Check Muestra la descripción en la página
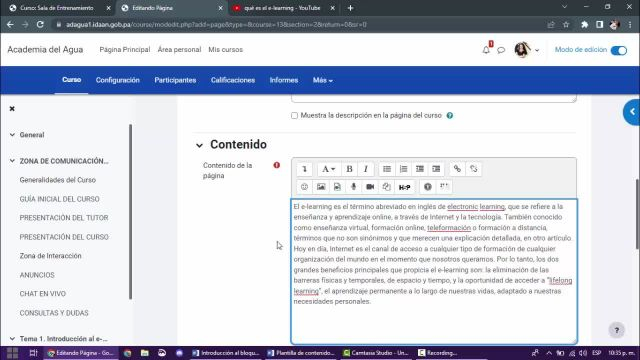 pyautogui.click(x=294, y=116)
